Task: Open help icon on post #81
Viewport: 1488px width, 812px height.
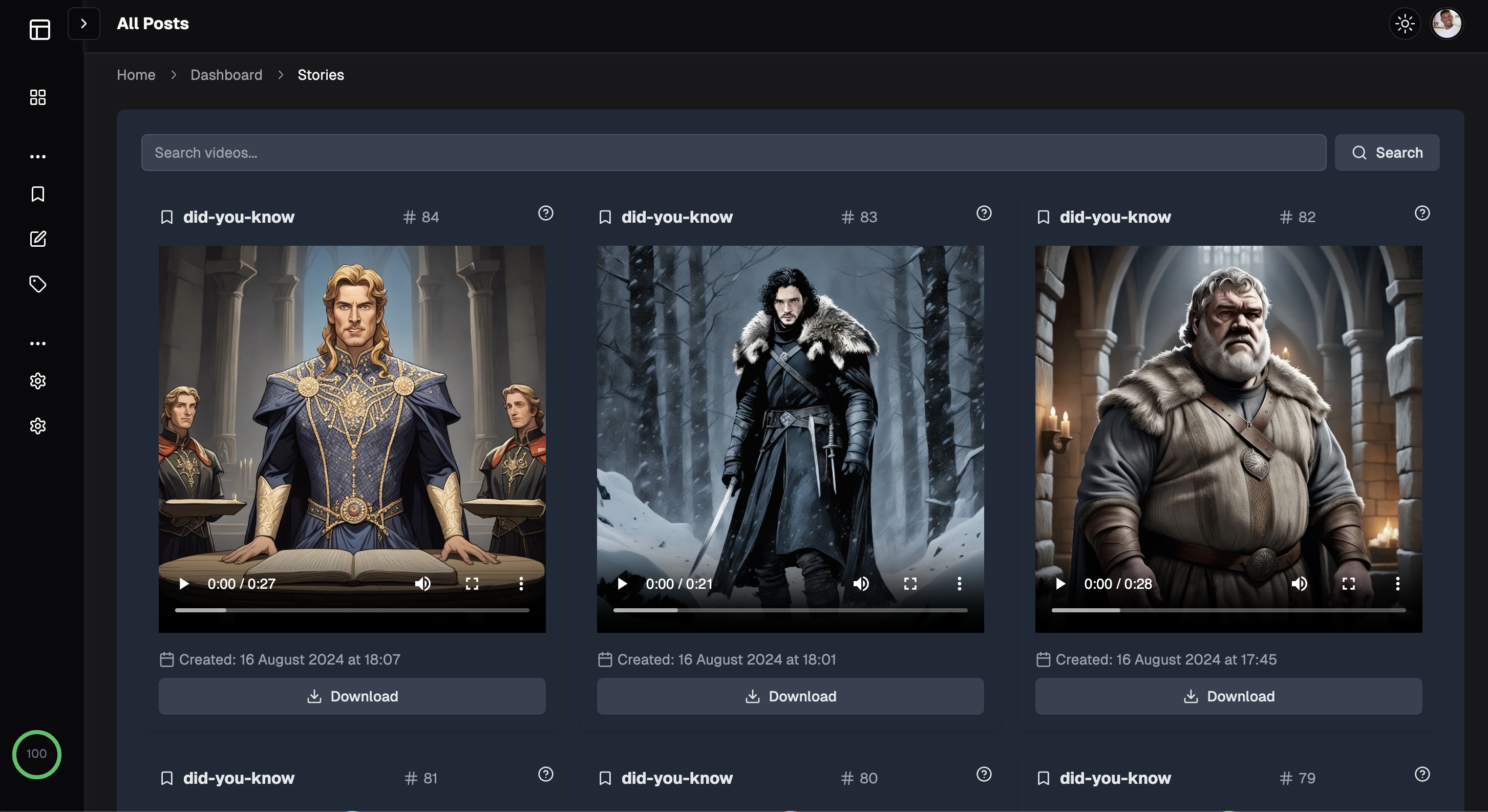Action: (545, 774)
